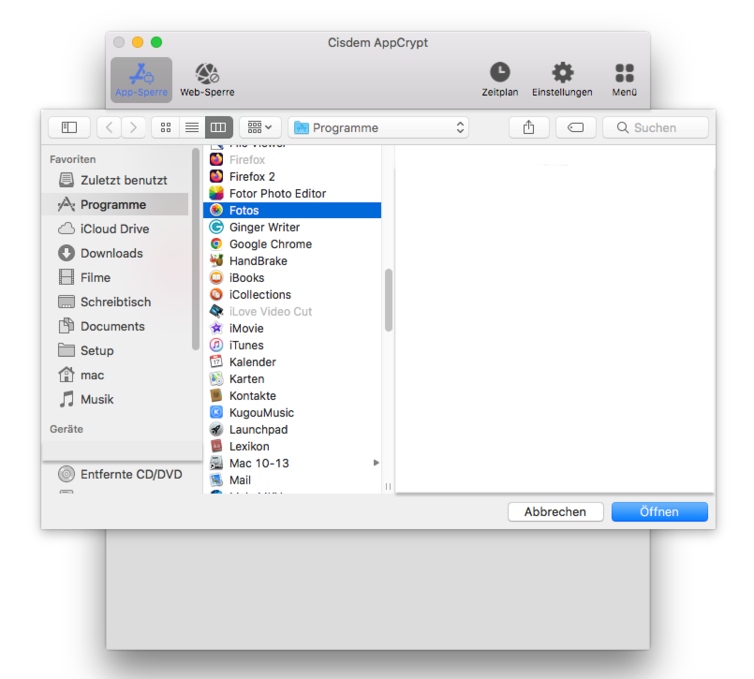Screen dimensions: 754x679
Task: Switch to column view
Action: 219,127
